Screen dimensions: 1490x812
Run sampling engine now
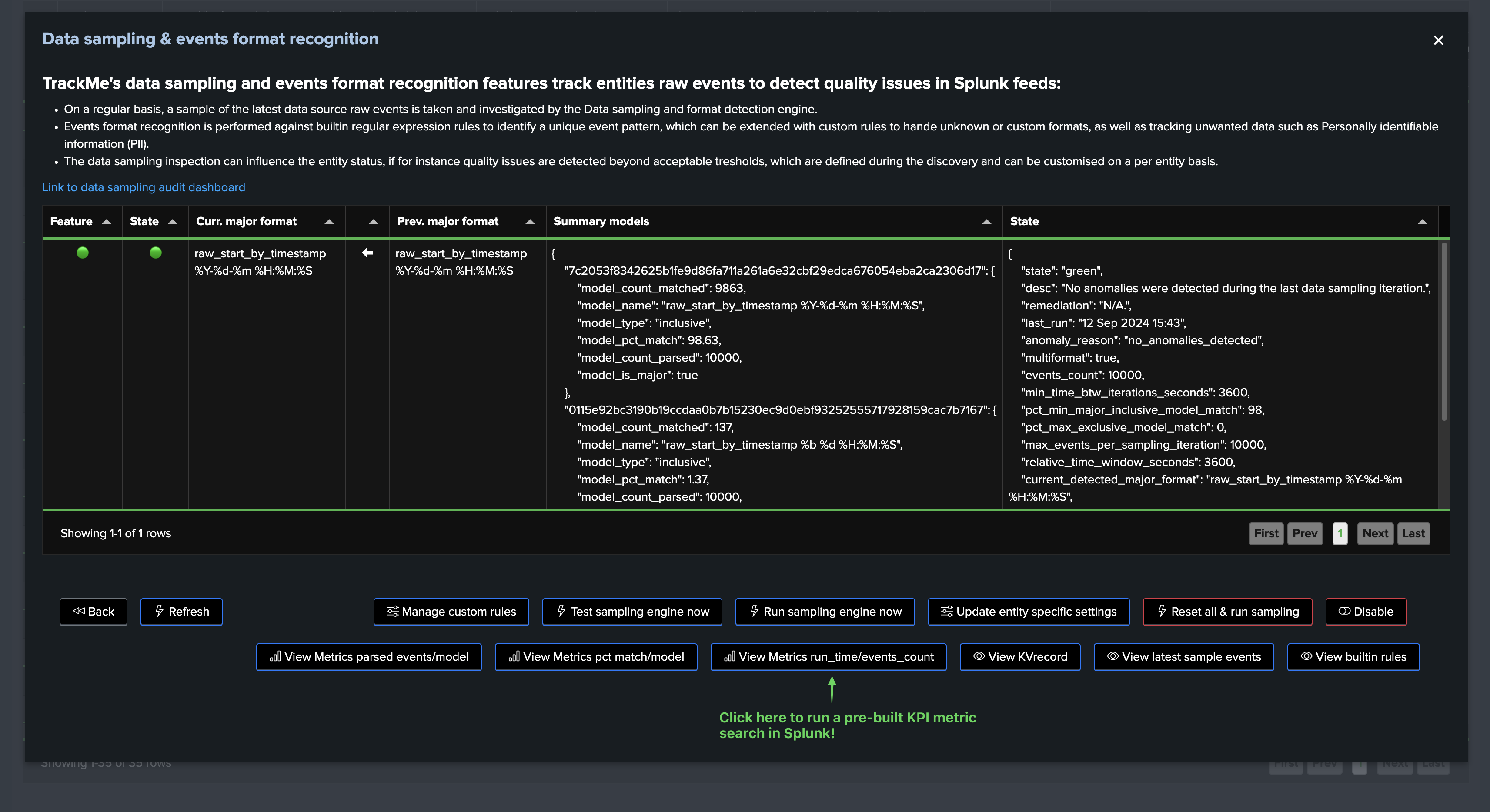click(824, 612)
